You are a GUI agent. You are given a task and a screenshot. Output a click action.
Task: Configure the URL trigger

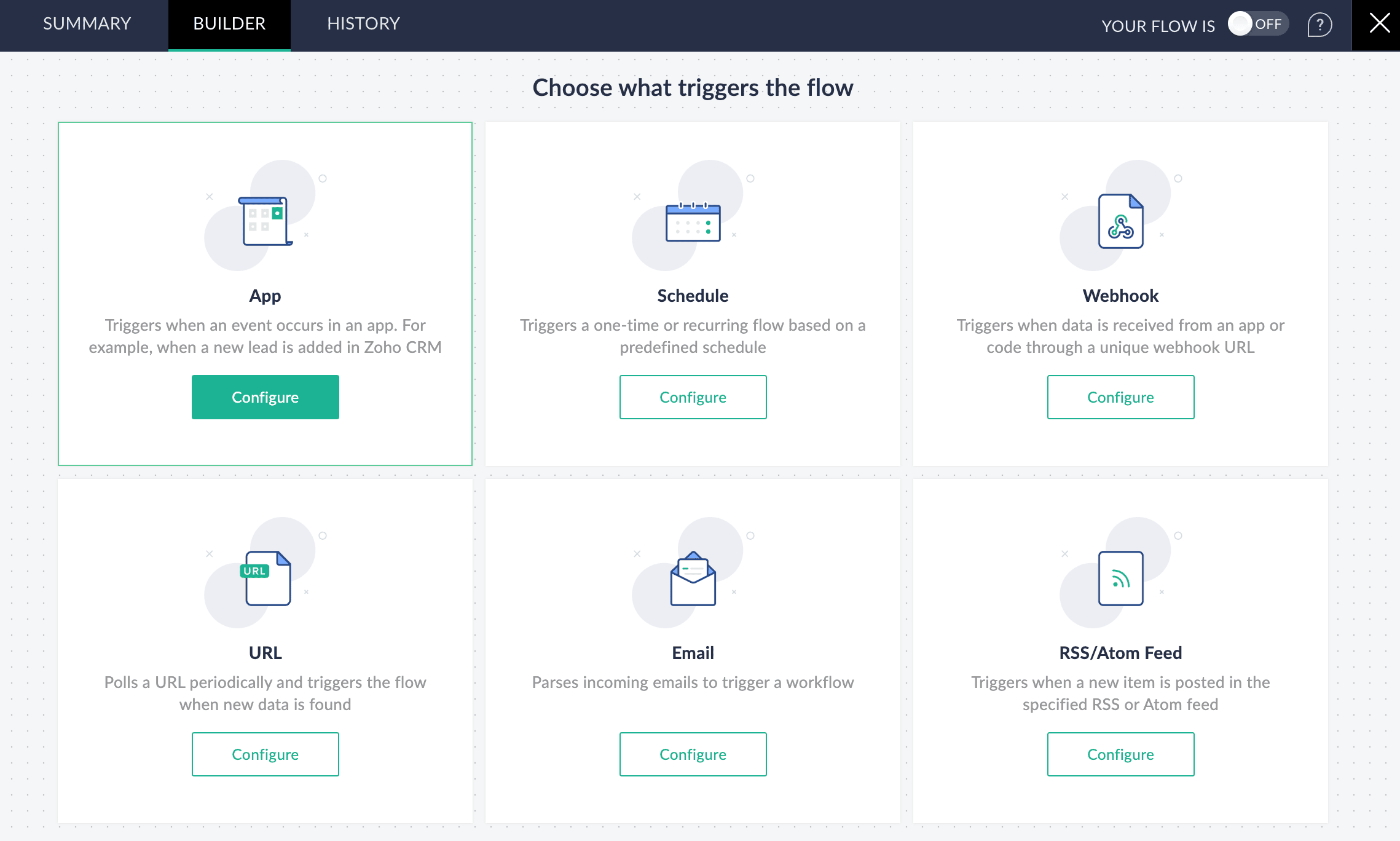[265, 754]
